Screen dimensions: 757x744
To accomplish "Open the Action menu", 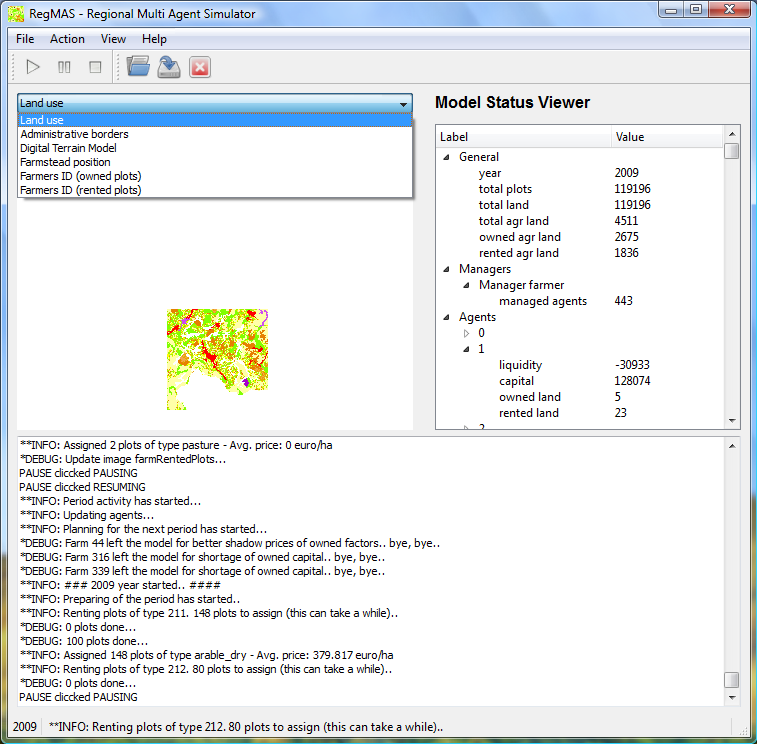I will (x=67, y=39).
